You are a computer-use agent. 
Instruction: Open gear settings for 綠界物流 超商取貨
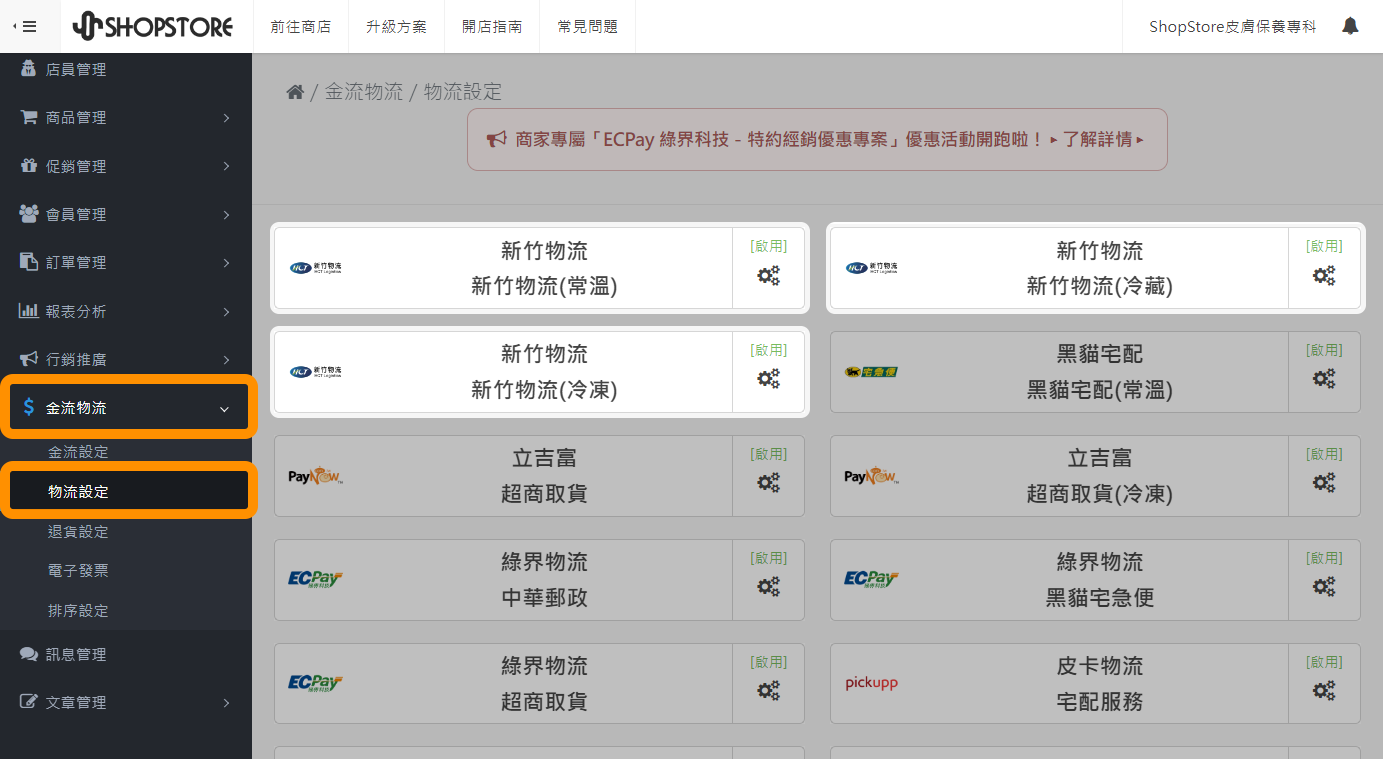[x=768, y=691]
